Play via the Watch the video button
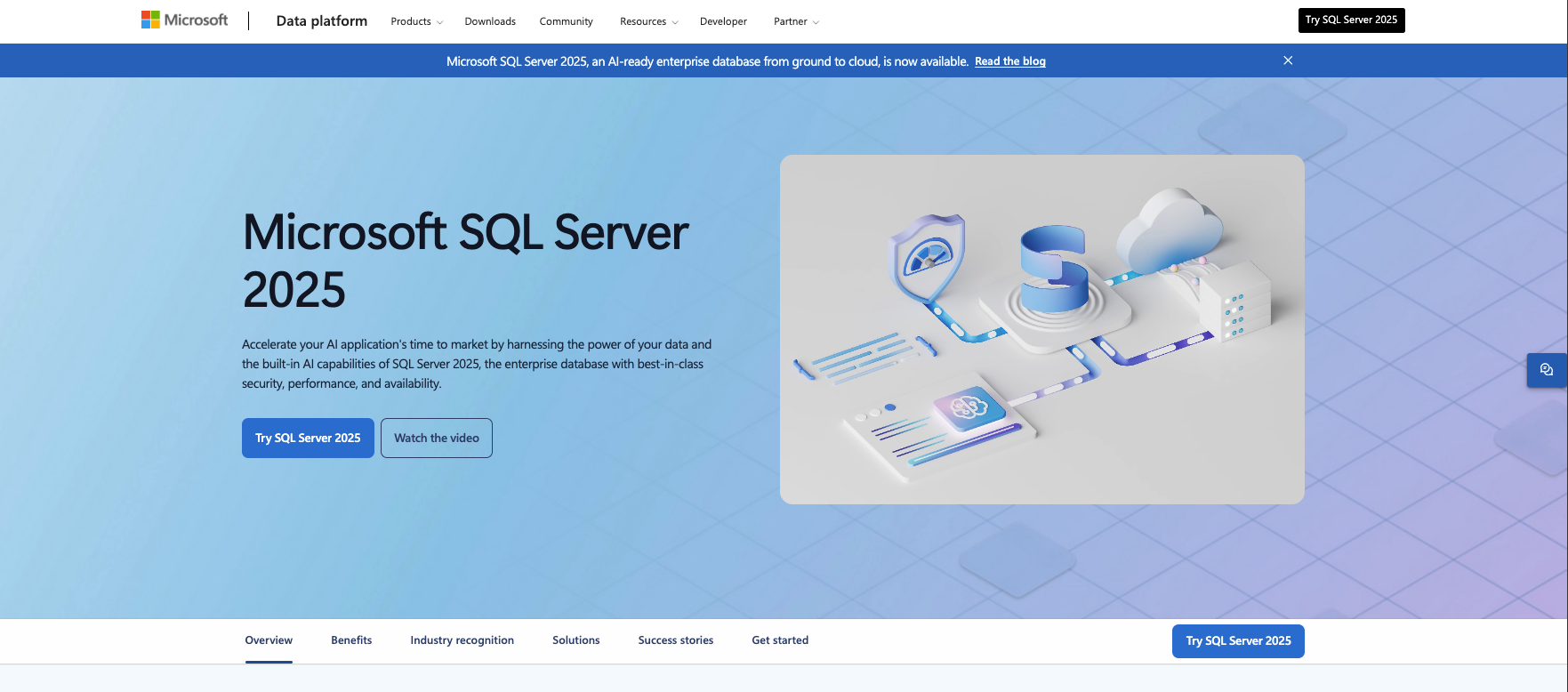 point(437,439)
